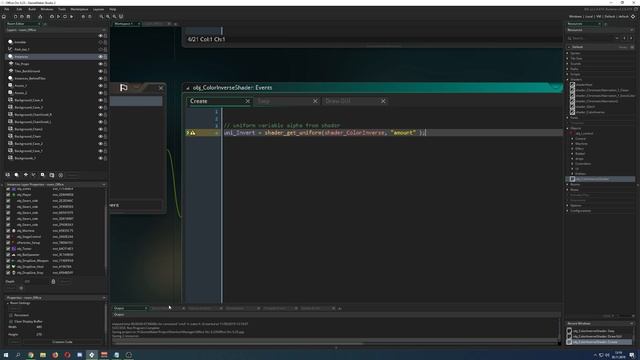Expand the Scripts folder in Resources tree
Screen dimensions: 640x360
(x=567, y=74)
